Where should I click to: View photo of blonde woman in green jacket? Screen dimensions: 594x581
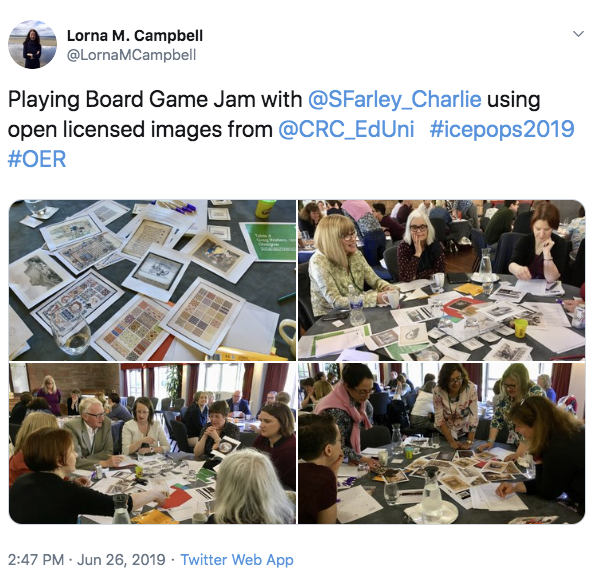click(442, 280)
